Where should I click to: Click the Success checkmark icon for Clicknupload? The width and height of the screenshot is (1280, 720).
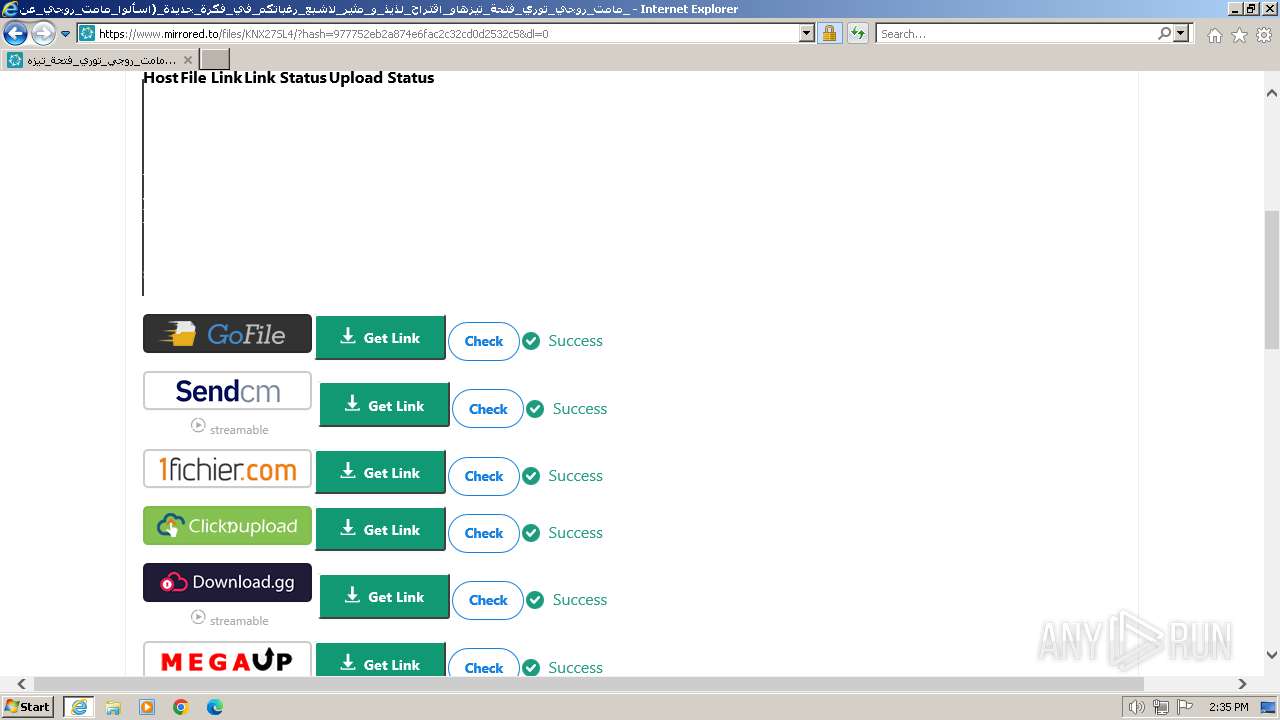pyautogui.click(x=531, y=533)
